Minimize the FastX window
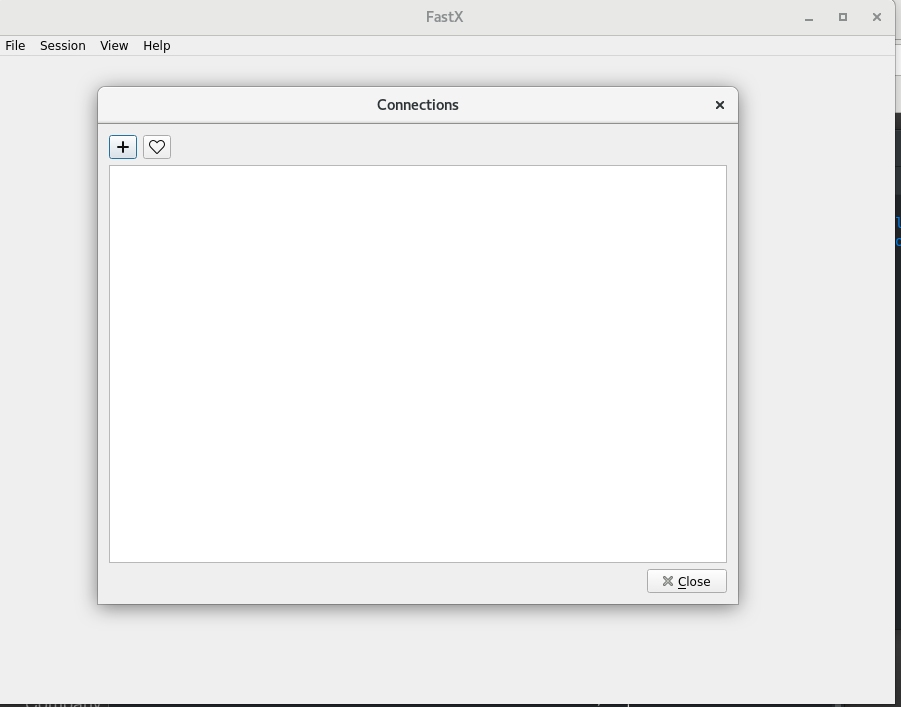The height and width of the screenshot is (707, 901). [809, 18]
